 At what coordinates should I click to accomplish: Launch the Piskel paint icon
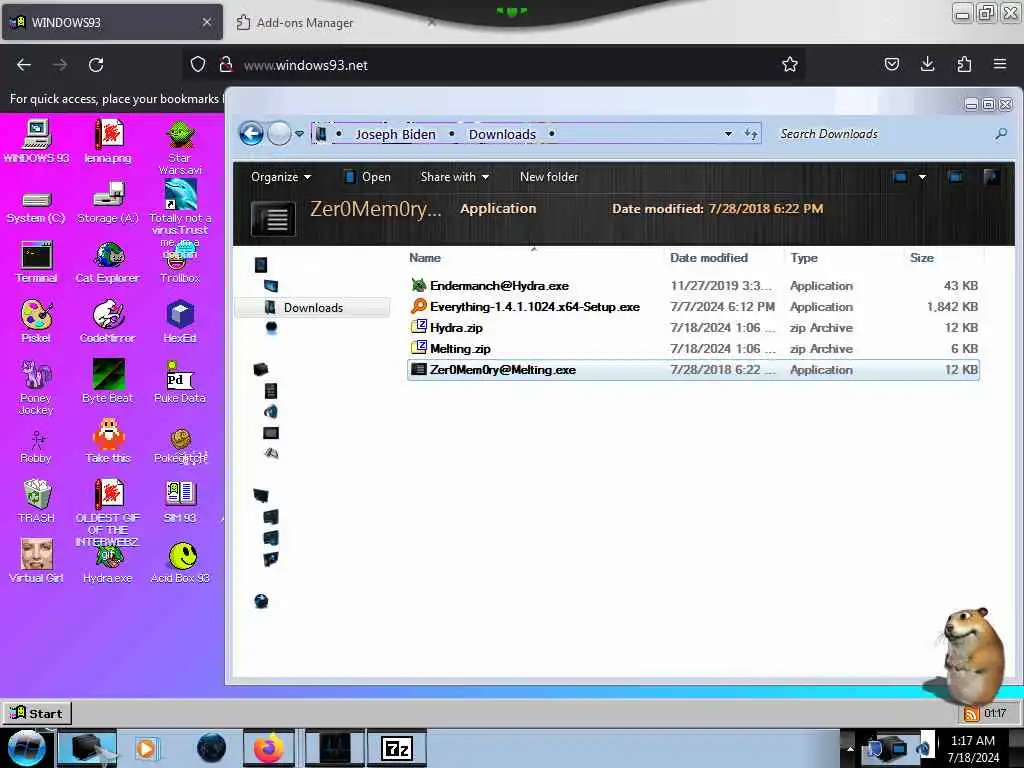[36, 321]
